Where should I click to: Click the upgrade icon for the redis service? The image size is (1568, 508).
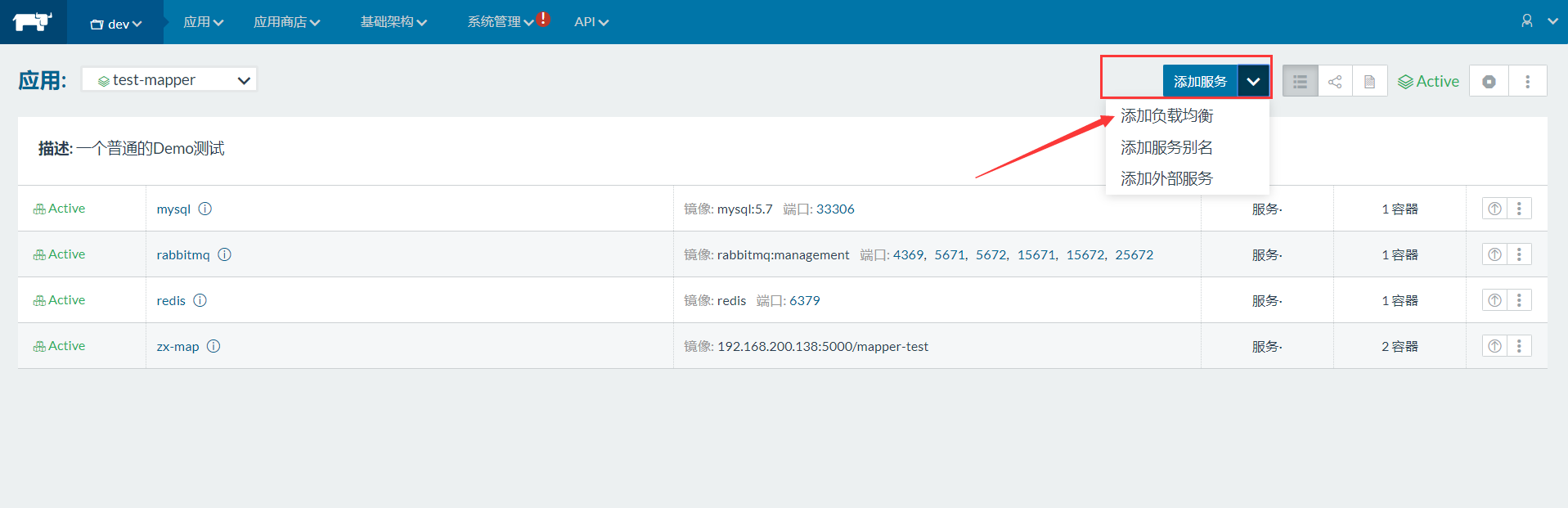pos(1494,300)
